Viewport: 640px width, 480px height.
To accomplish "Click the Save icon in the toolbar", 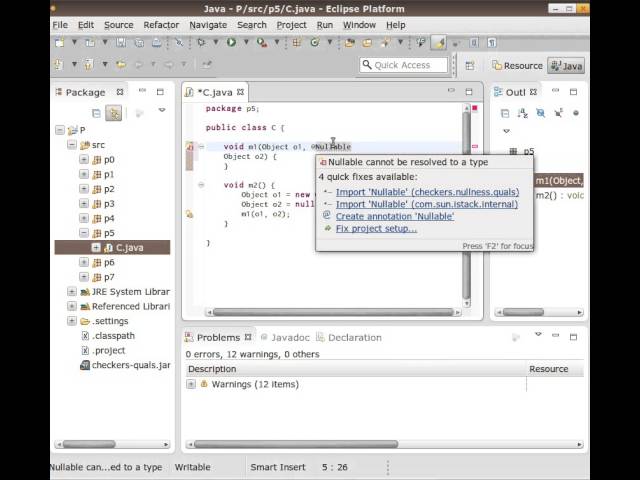I will [121, 42].
